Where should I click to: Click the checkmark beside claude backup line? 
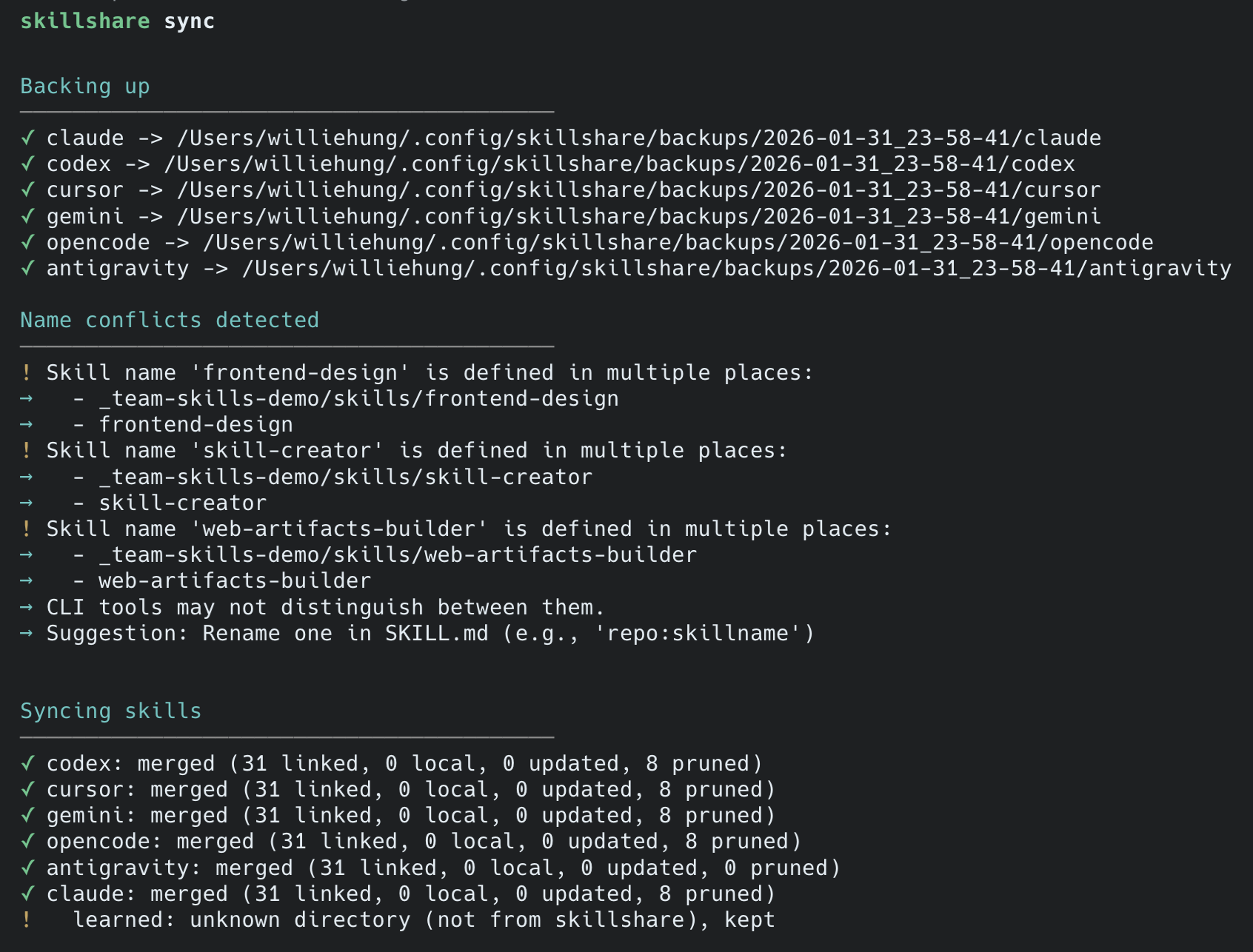(27, 138)
